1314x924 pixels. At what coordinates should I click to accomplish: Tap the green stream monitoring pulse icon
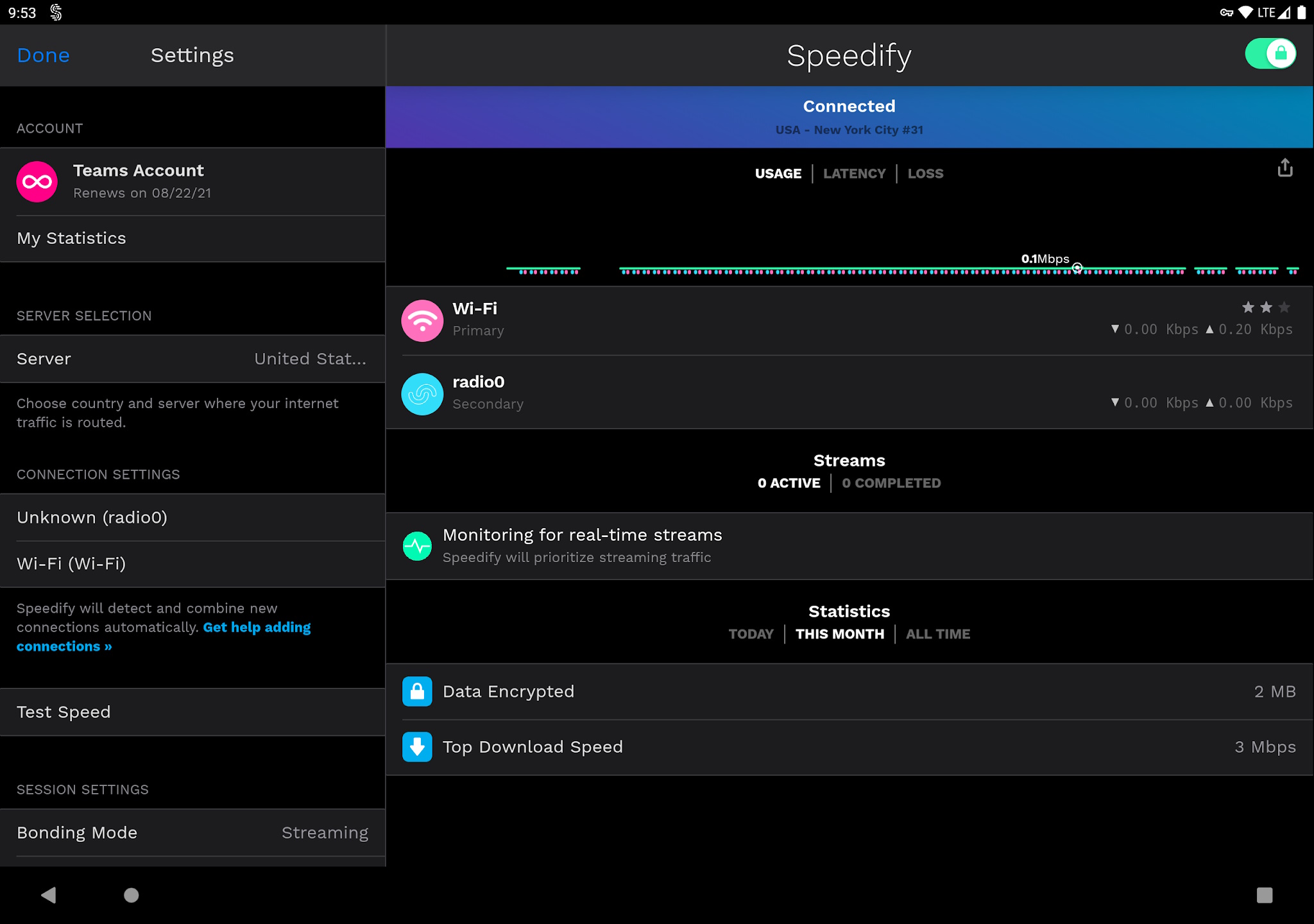pyautogui.click(x=417, y=546)
